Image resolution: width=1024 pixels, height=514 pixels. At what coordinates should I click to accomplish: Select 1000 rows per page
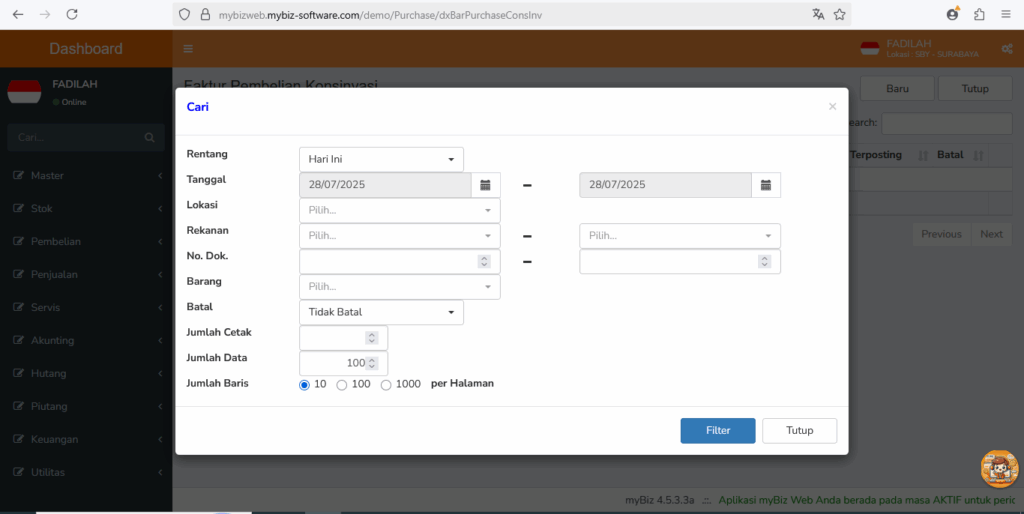coord(386,385)
